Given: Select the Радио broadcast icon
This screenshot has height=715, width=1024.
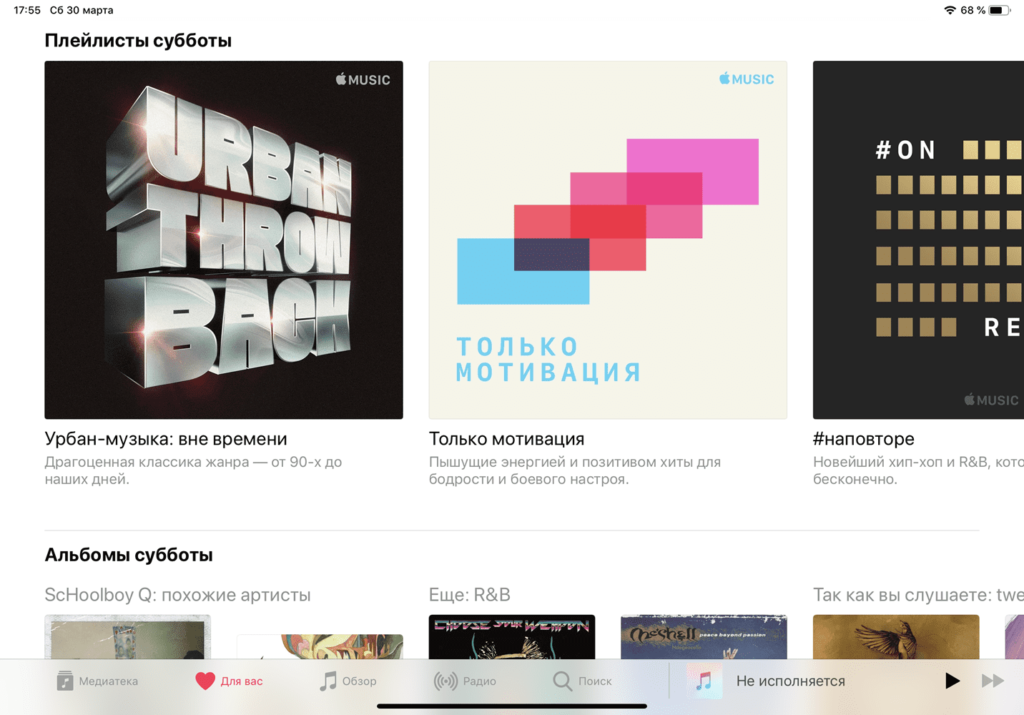Looking at the screenshot, I should pos(446,681).
